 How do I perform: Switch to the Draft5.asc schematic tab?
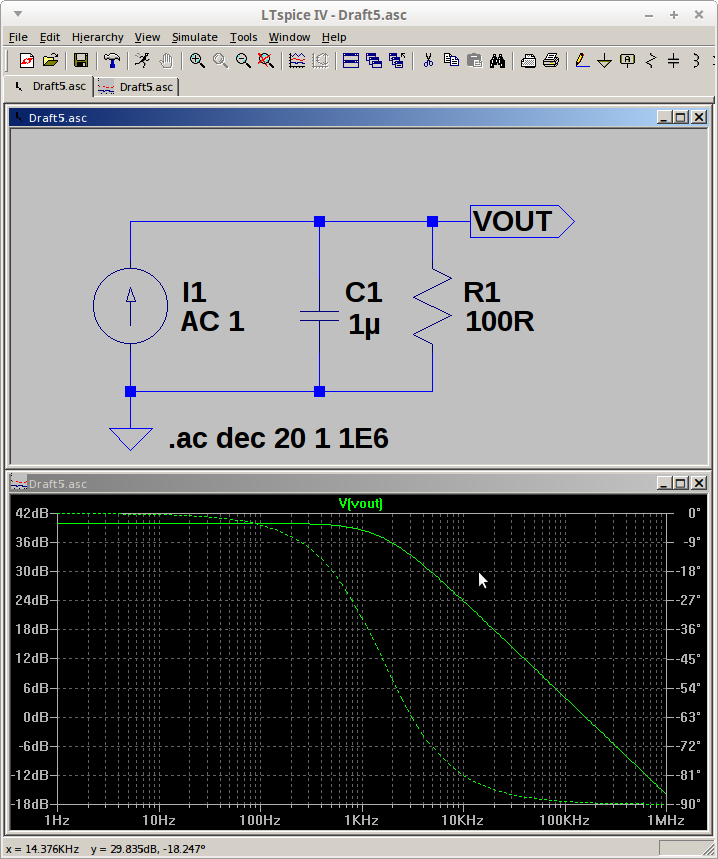[50, 87]
